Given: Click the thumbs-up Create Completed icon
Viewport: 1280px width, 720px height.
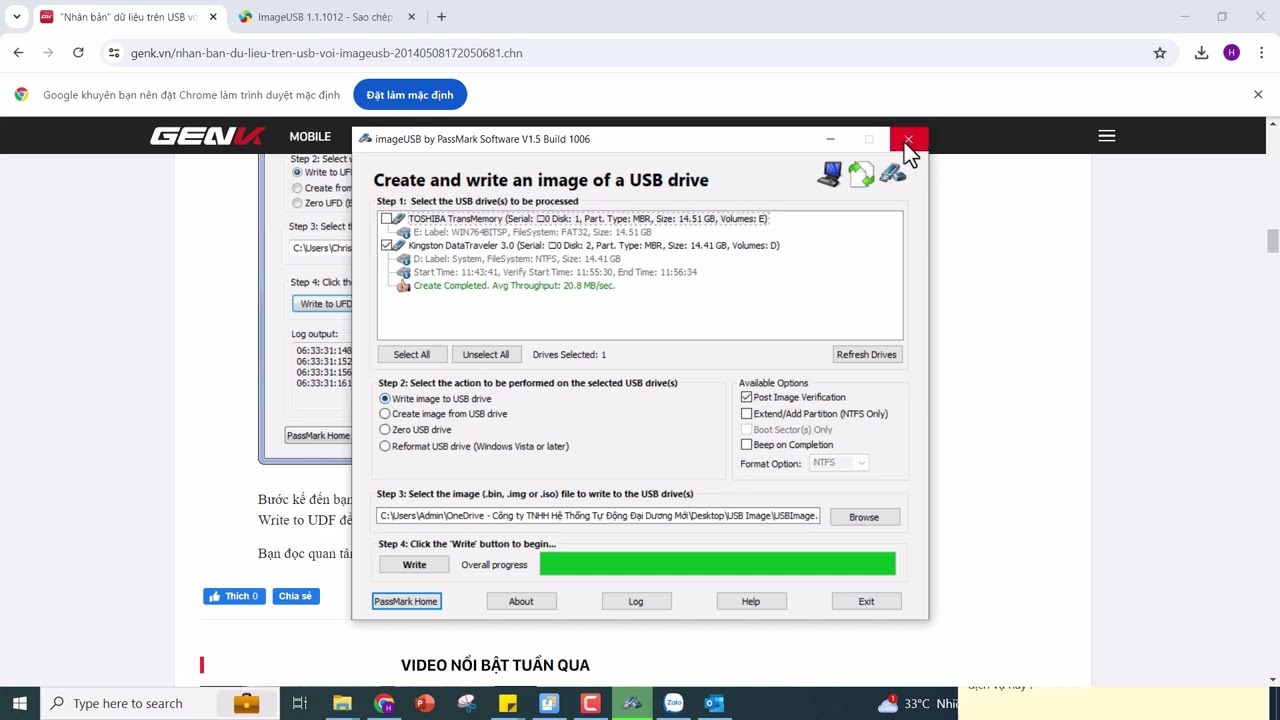Looking at the screenshot, I should coord(403,285).
